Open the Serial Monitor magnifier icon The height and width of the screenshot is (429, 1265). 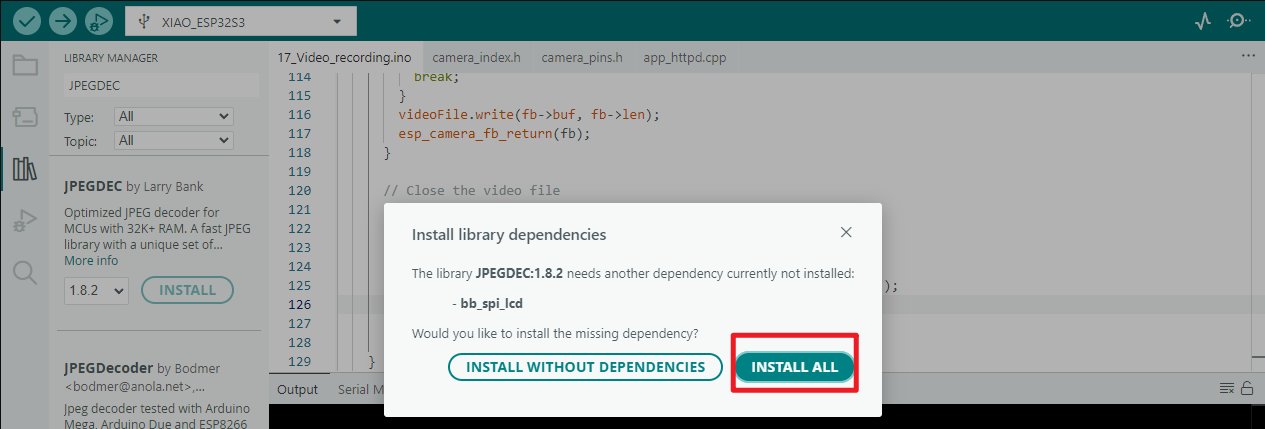click(1239, 21)
